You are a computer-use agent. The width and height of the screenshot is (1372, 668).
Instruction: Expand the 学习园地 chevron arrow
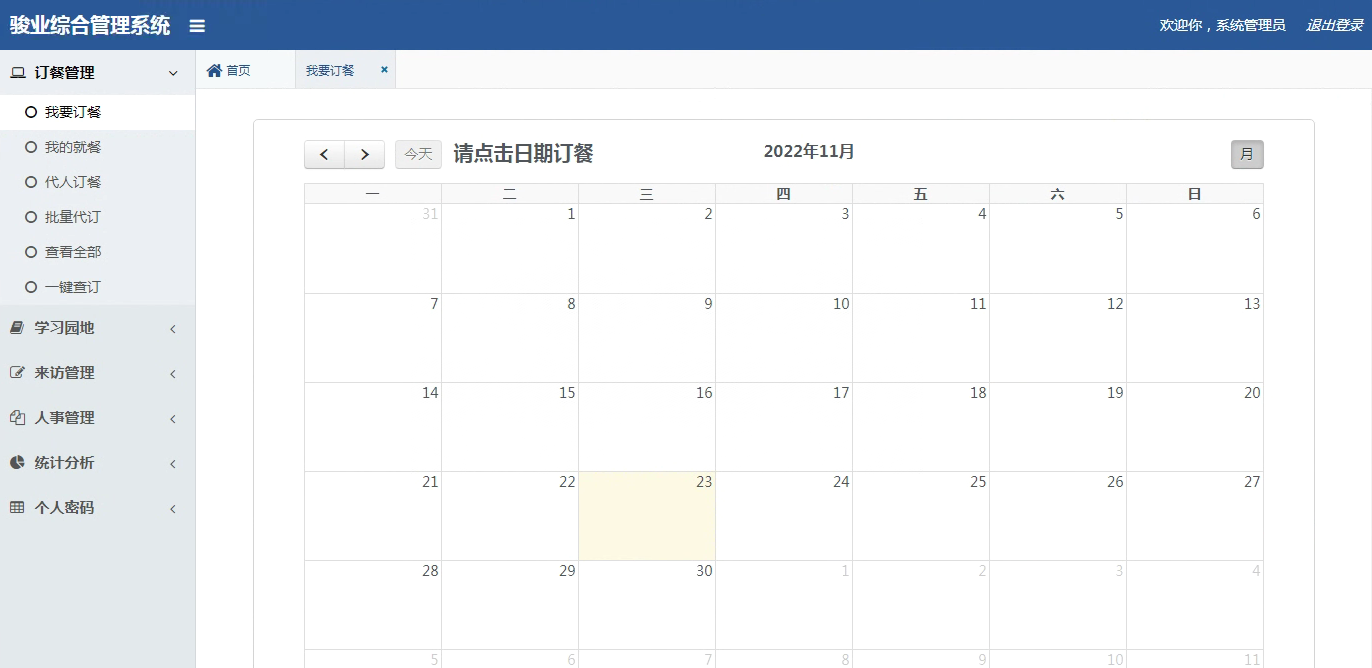coord(173,329)
